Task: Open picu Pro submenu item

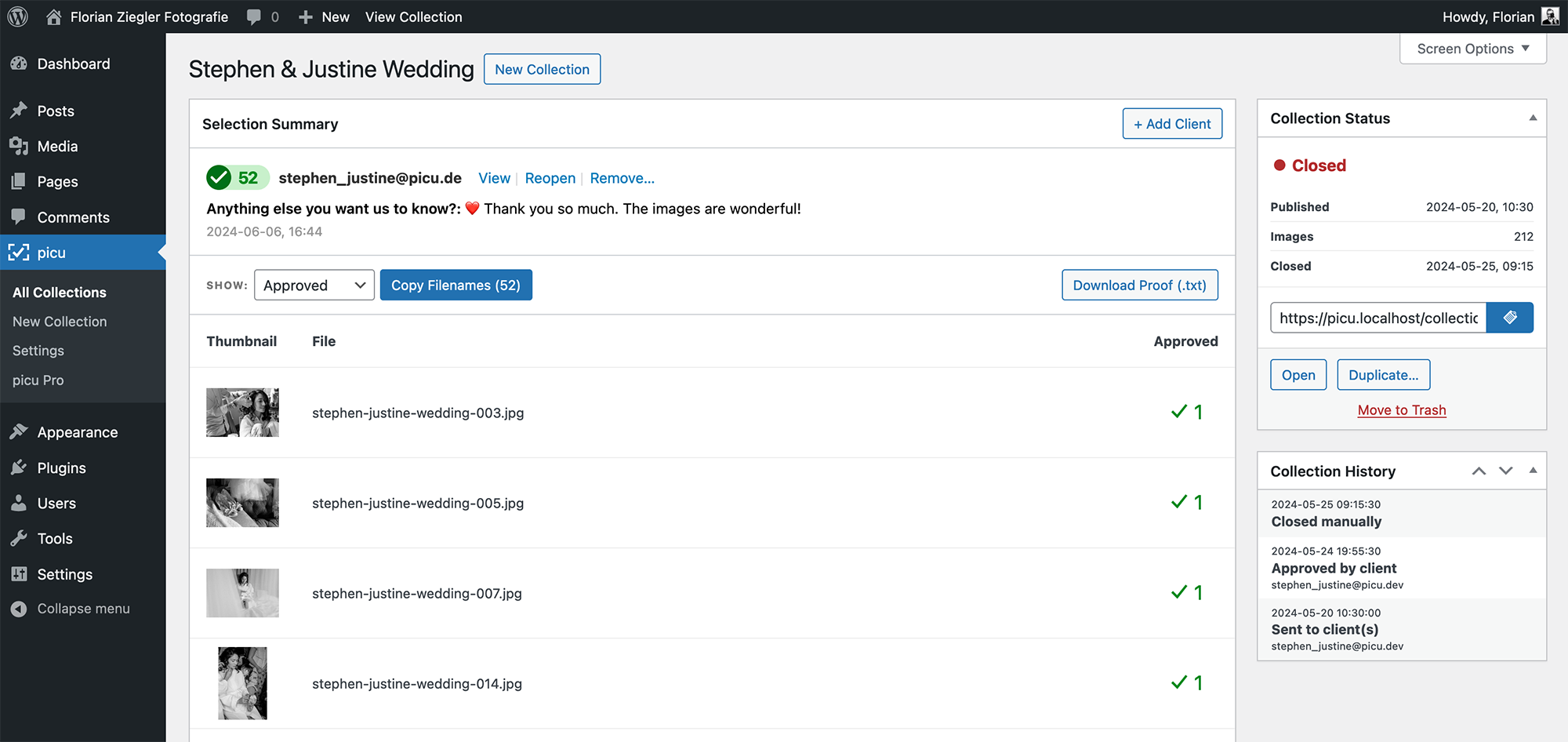Action: [x=38, y=380]
